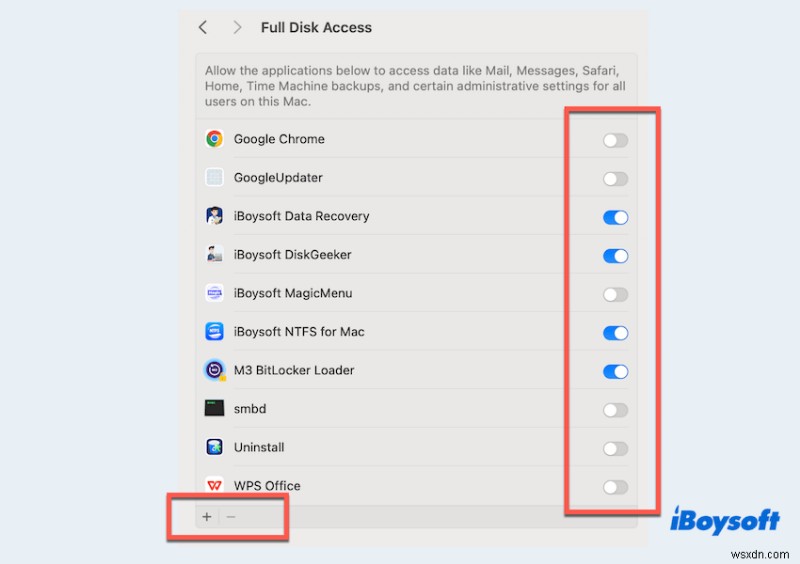Switch off M3 BitLocker Loader access

click(615, 372)
